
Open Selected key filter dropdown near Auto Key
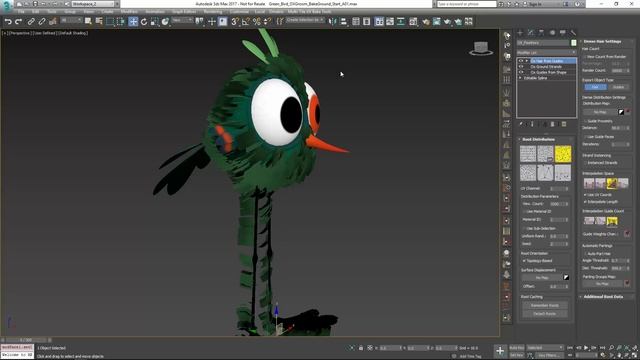pos(545,348)
